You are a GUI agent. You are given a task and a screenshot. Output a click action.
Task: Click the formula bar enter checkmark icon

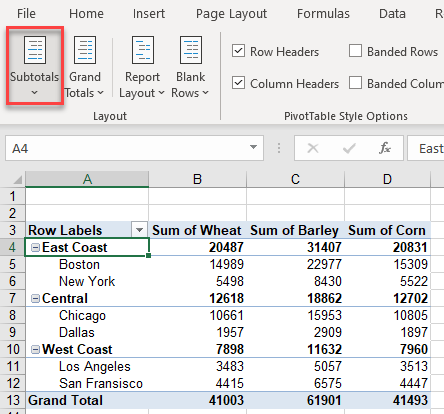[349, 148]
